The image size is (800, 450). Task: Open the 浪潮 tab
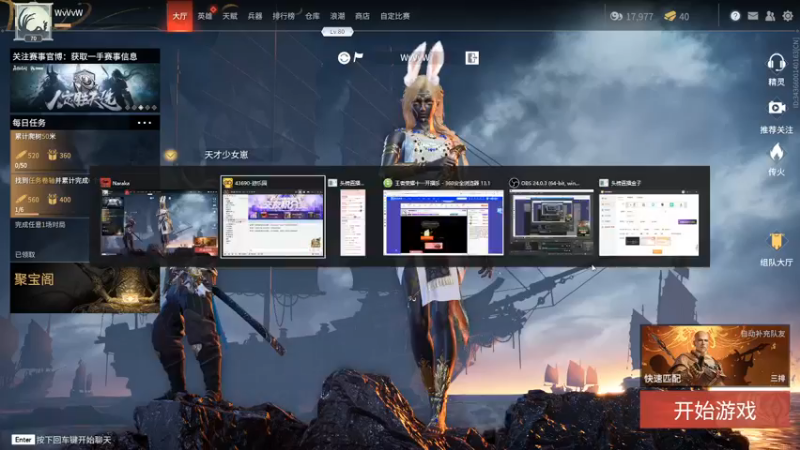coord(337,16)
